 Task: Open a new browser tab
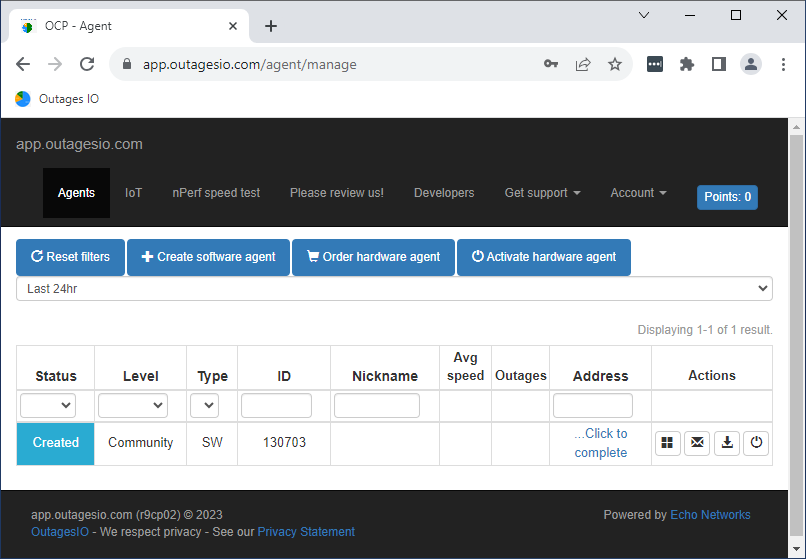(271, 26)
